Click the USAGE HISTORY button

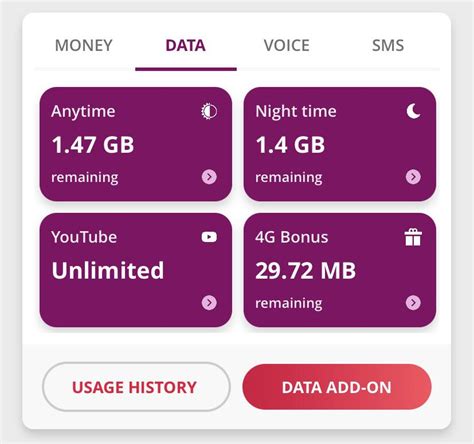(136, 387)
